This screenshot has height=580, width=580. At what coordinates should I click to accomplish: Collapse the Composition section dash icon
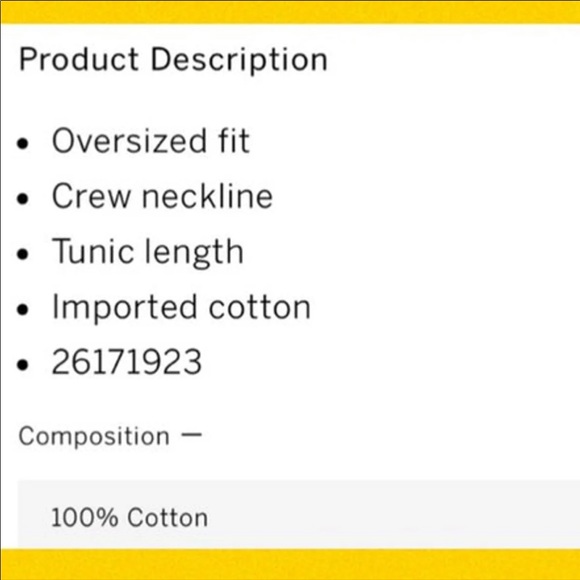click(x=191, y=435)
